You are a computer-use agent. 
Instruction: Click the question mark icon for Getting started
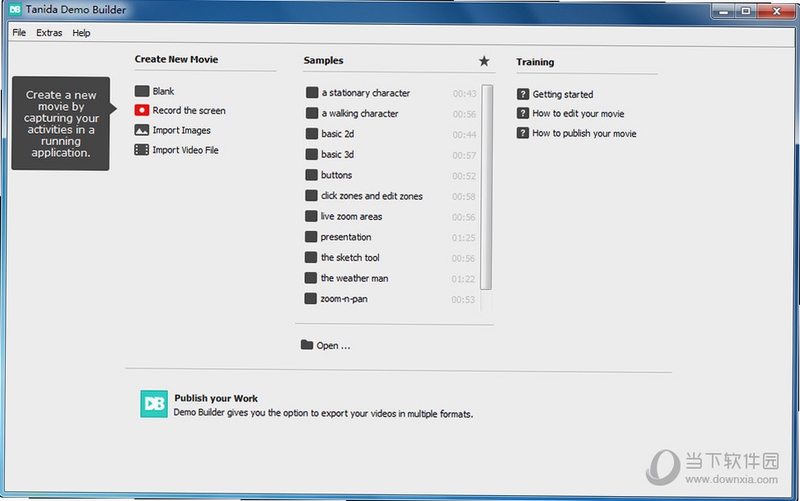point(523,94)
